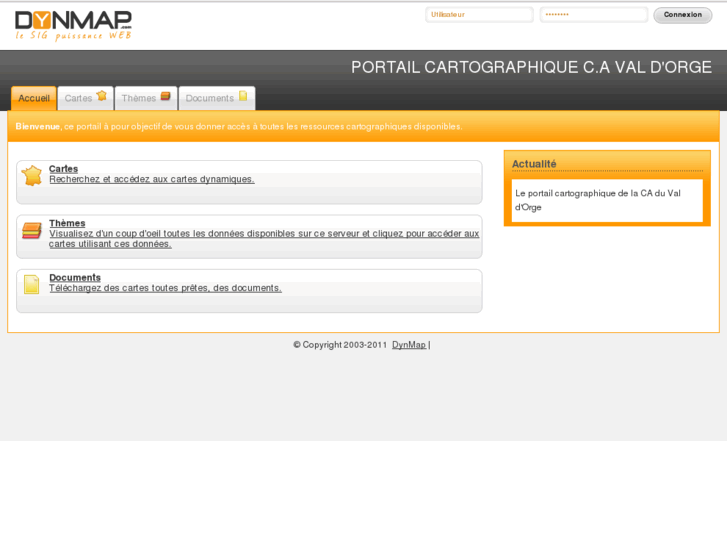Image resolution: width=727 pixels, height=545 pixels.
Task: Click the yellow document icon beside Documents
Action: [32, 284]
